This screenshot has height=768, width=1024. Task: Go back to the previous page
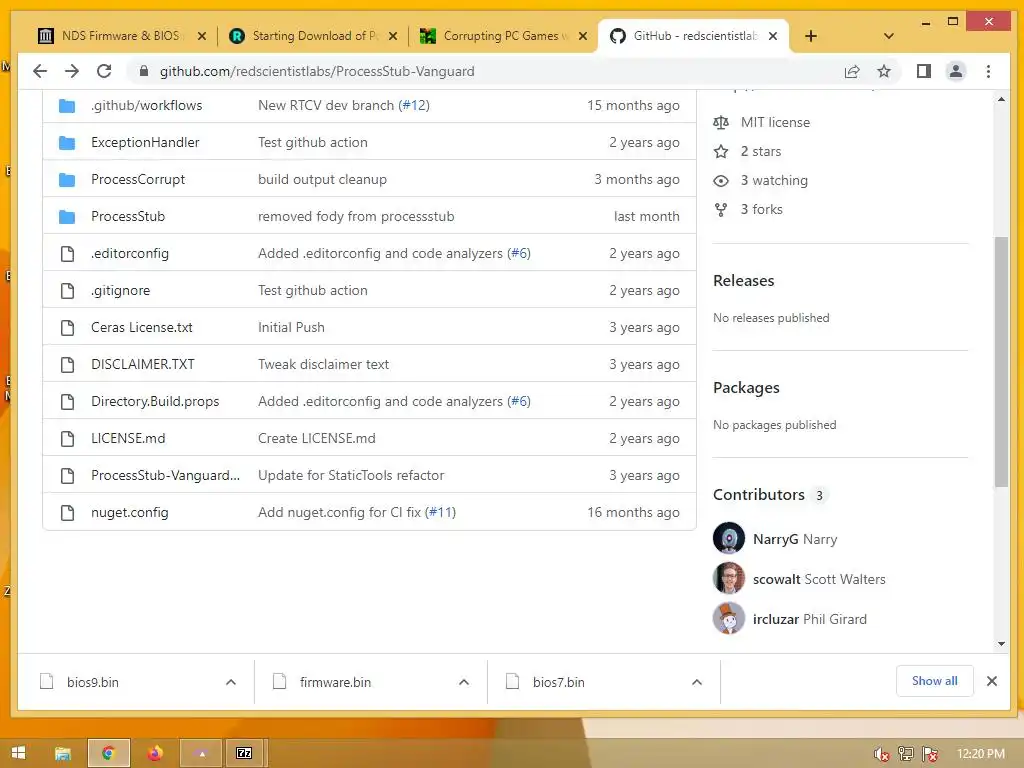click(40, 71)
